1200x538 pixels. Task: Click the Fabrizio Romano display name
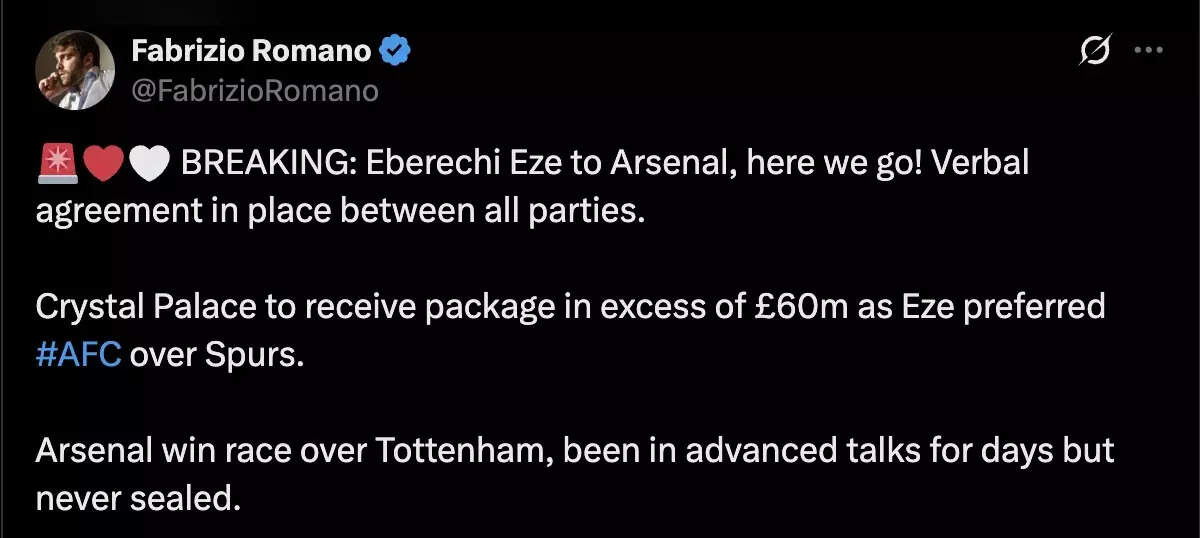coord(253,48)
